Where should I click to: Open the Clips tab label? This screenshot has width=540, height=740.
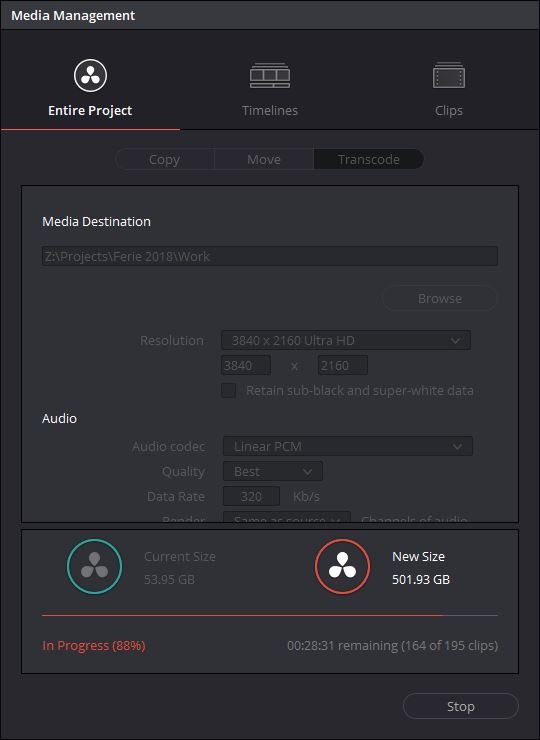point(448,110)
